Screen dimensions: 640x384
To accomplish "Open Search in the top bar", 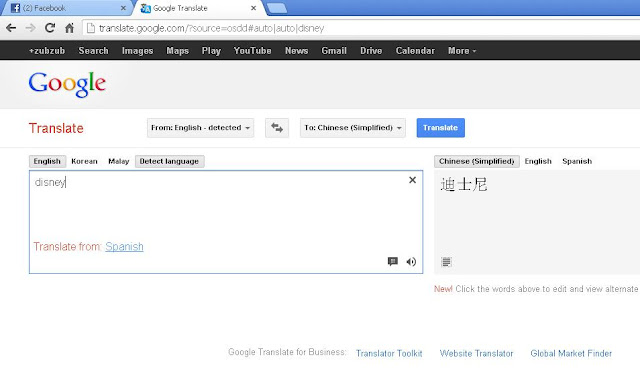I will [93, 51].
